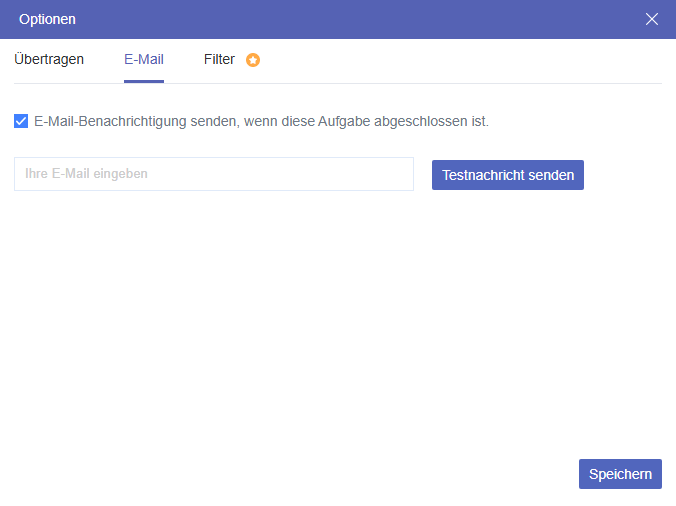Focus the 'Ihre E-Mail eingeben' field
The height and width of the screenshot is (506, 676).
(x=214, y=174)
